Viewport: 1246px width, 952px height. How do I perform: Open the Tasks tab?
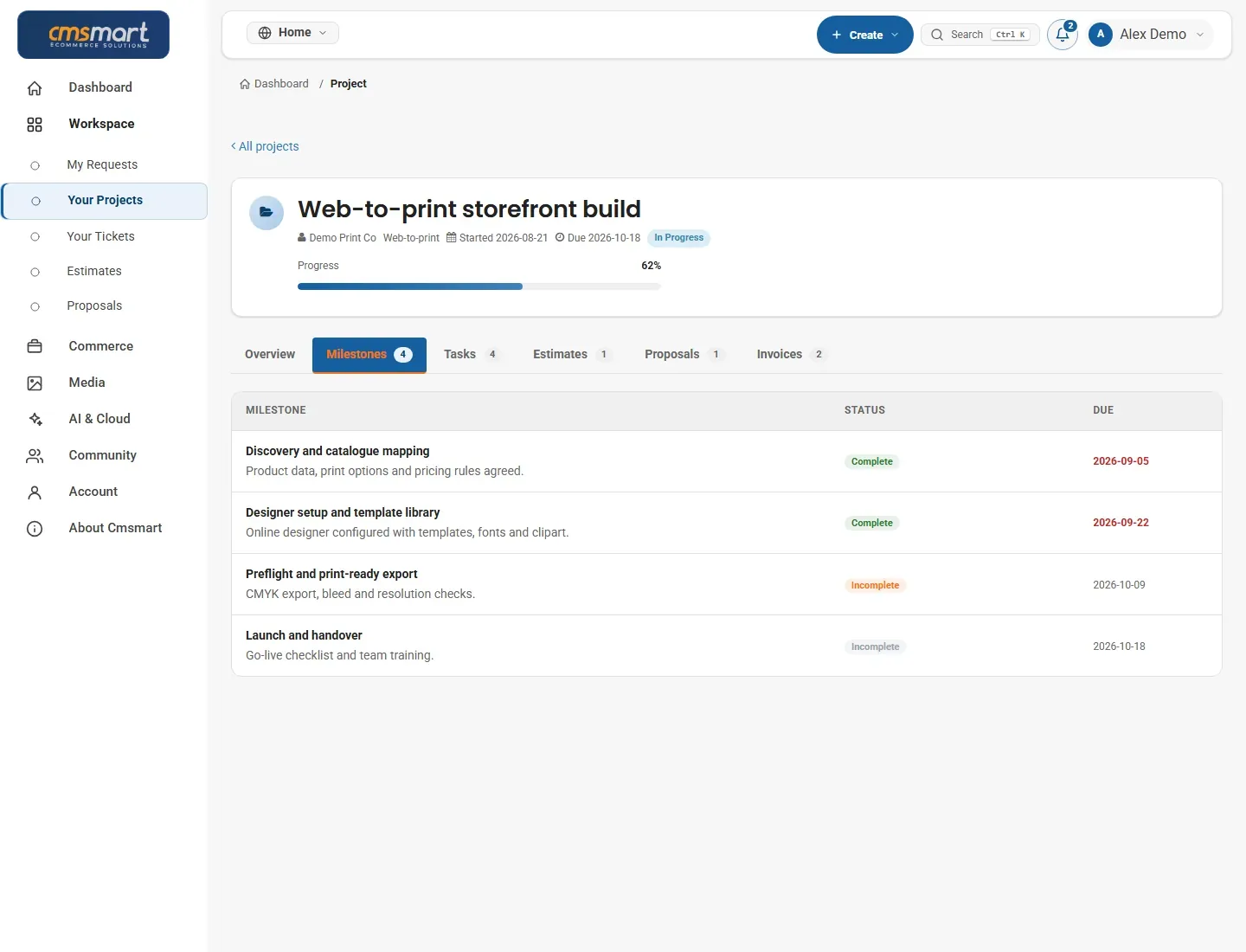click(471, 354)
